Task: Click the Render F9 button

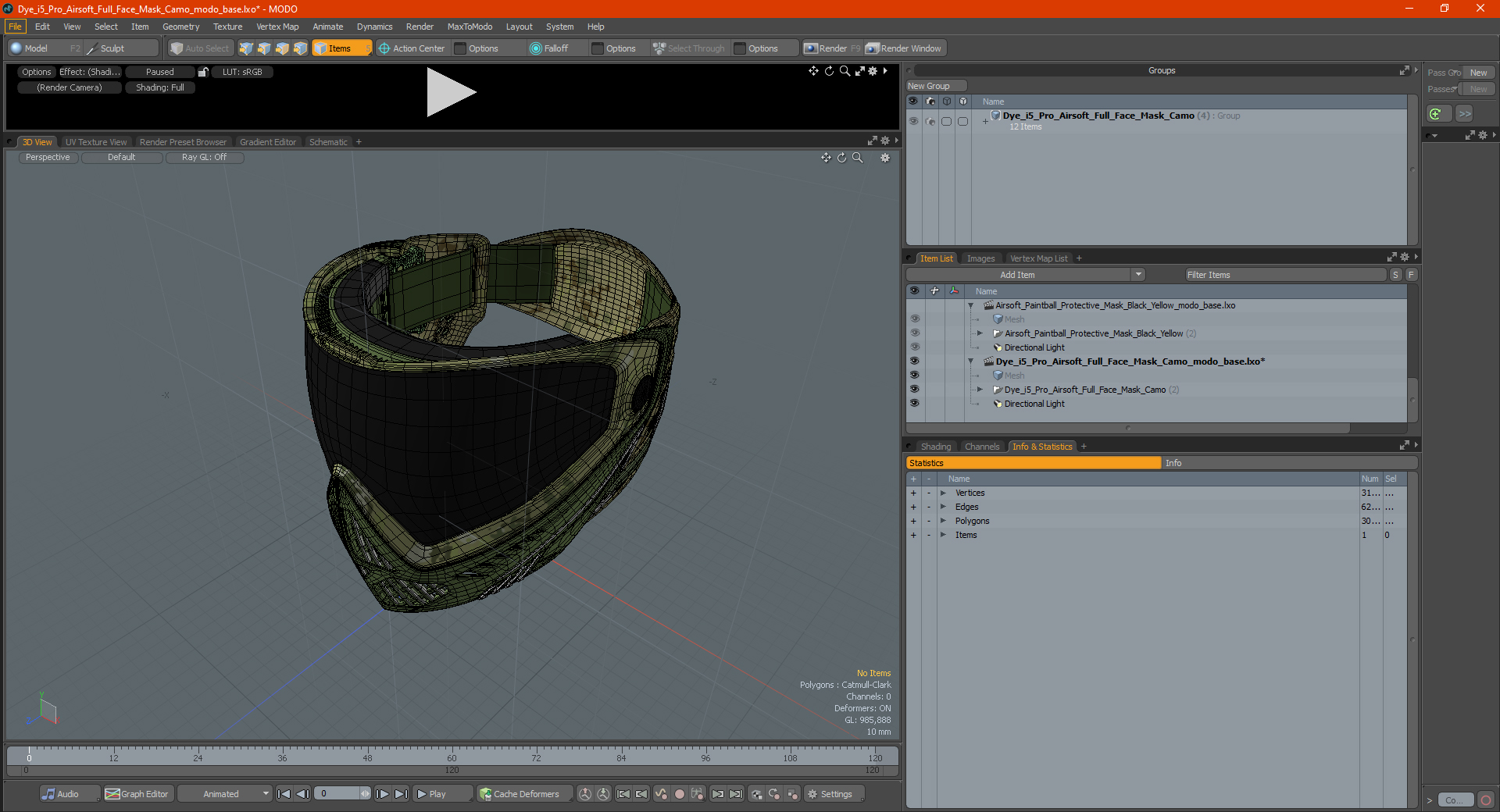Action: [833, 48]
